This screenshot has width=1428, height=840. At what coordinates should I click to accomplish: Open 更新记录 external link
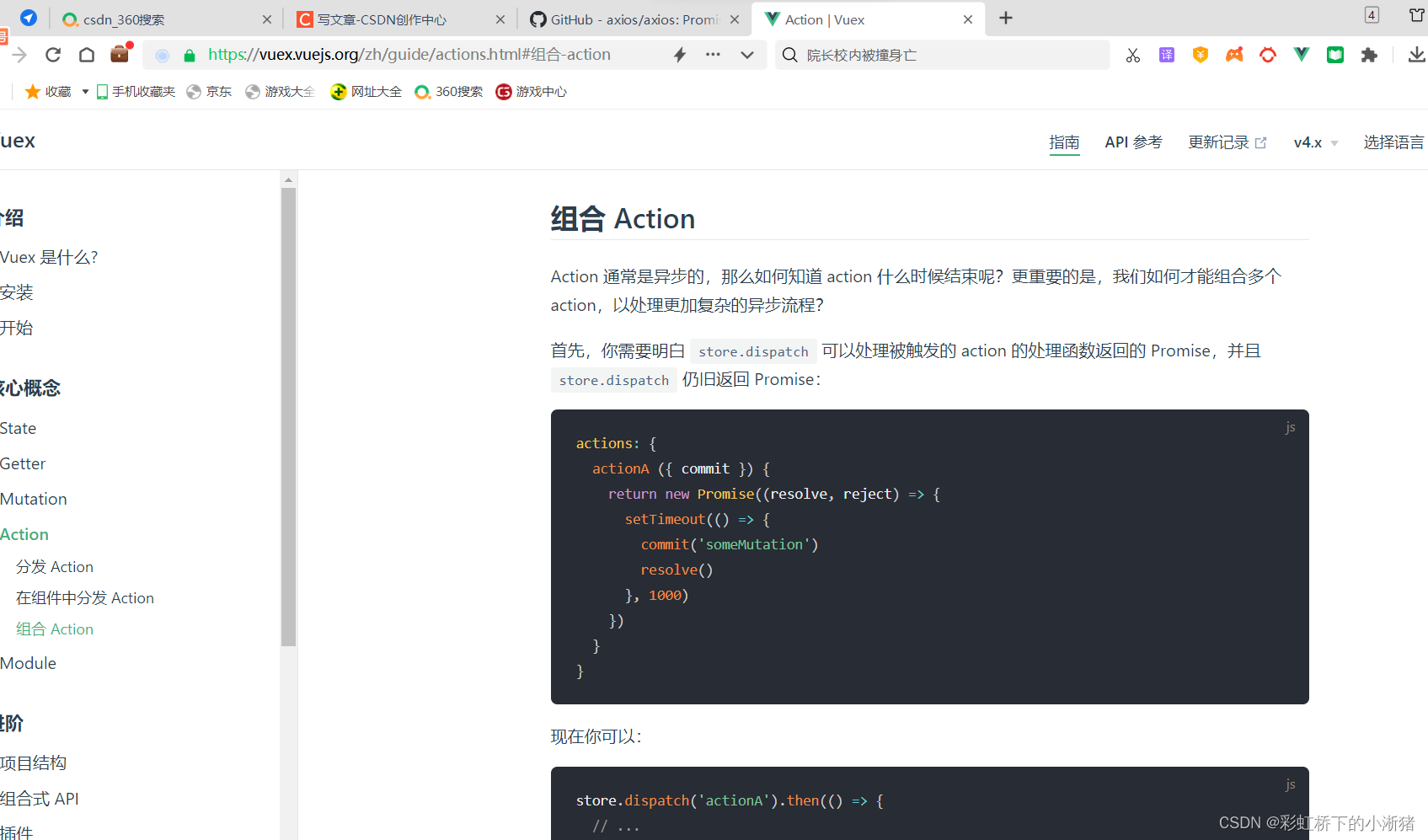coord(1227,142)
